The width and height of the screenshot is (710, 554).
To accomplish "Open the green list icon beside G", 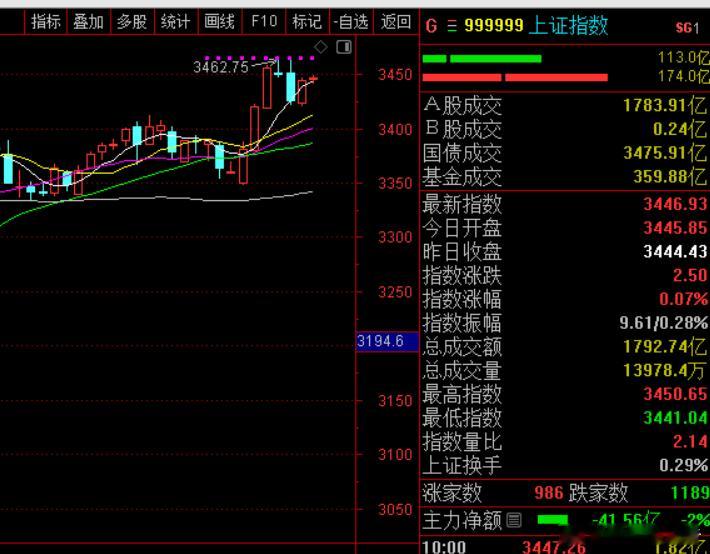I will click(x=451, y=26).
